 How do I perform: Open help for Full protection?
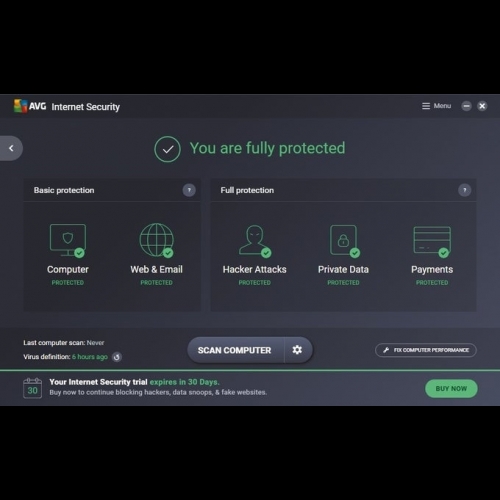tap(465, 190)
